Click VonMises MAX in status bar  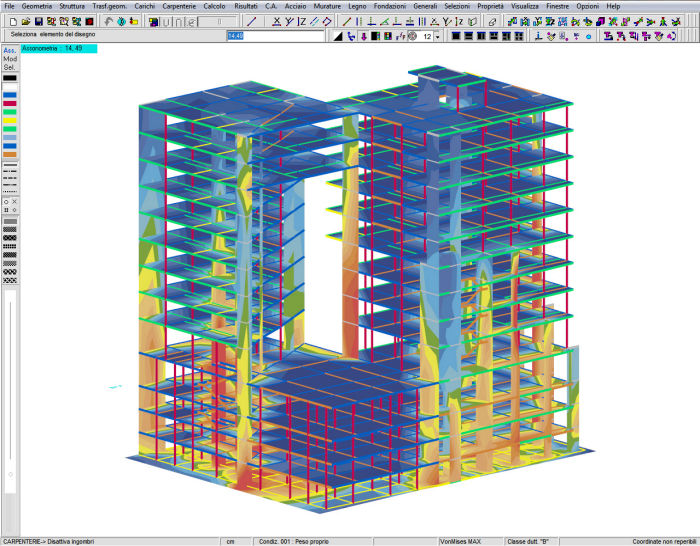(461, 541)
